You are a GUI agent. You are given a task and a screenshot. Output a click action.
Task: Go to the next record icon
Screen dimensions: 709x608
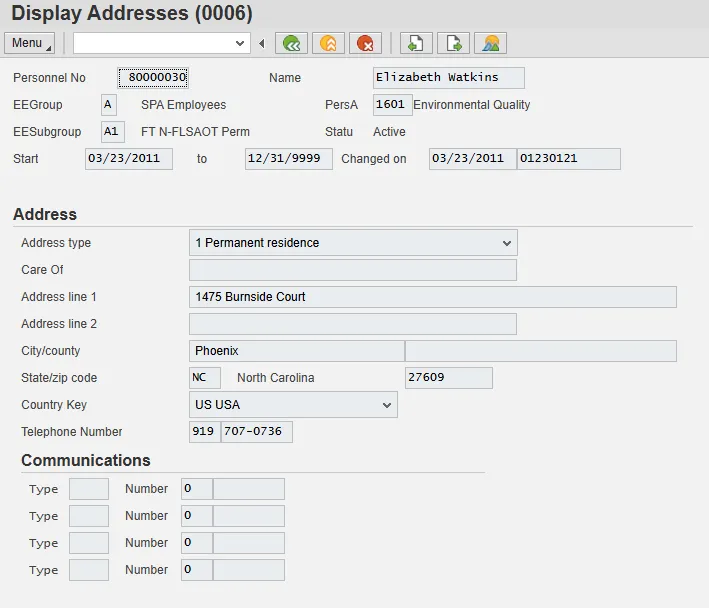tap(453, 43)
